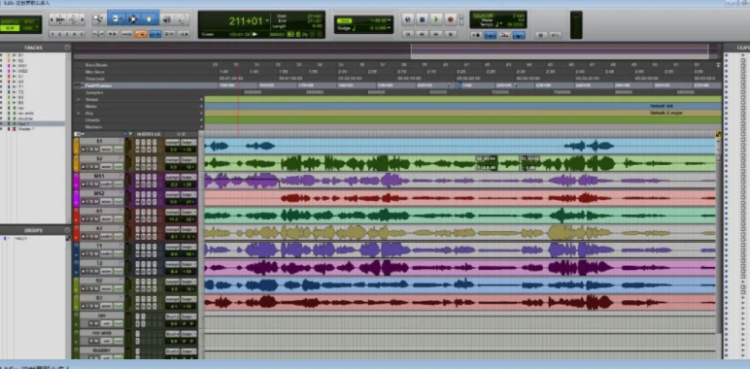Open the S1 track Output selector
The width and height of the screenshot is (750, 369).
pyautogui.click(x=189, y=142)
